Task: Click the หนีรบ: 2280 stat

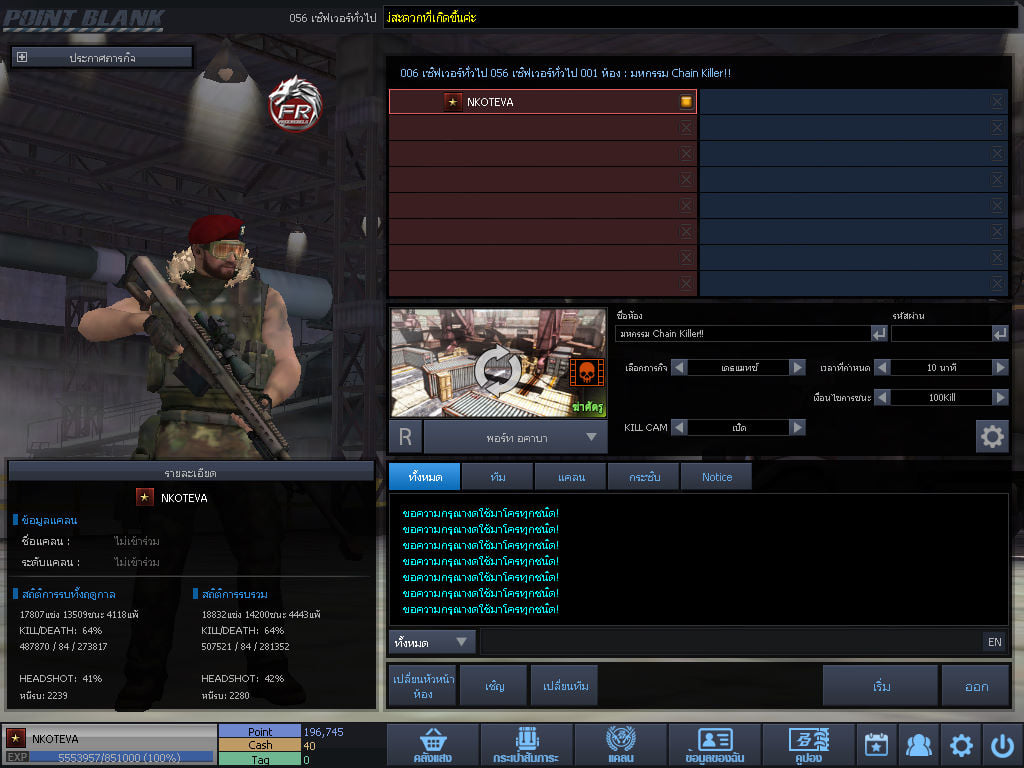Action: [x=225, y=696]
